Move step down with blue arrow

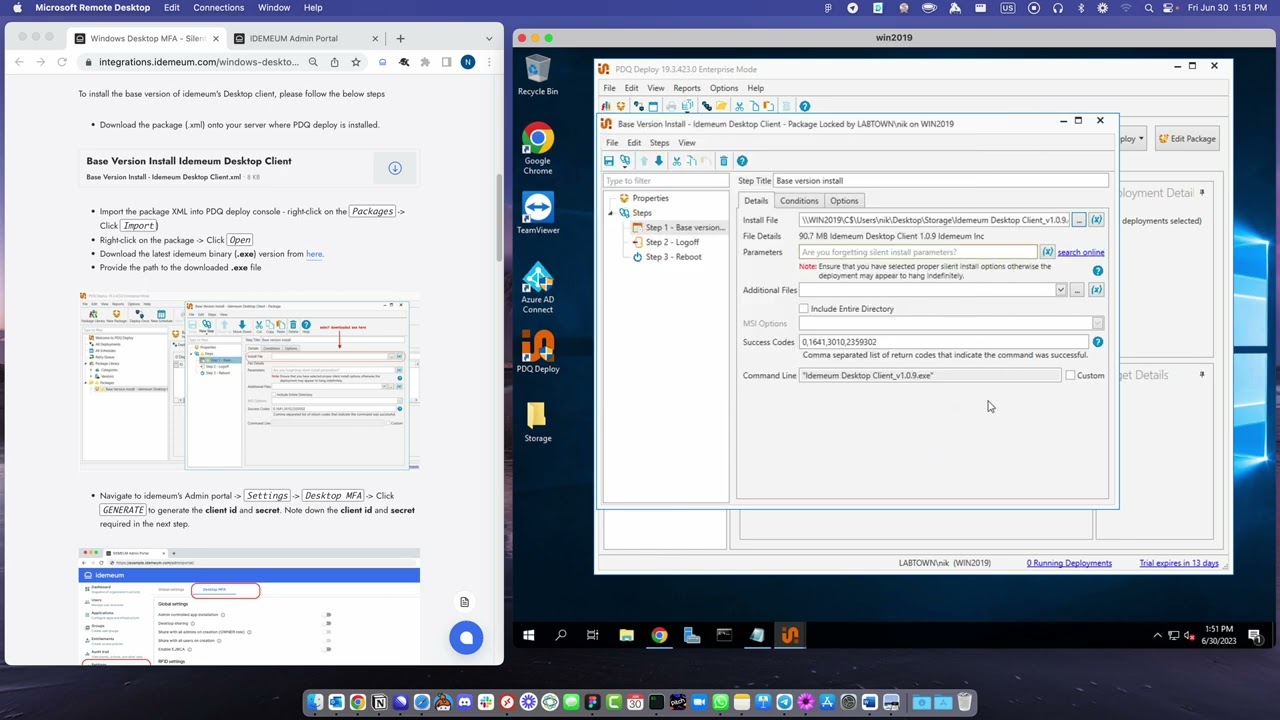(x=658, y=161)
